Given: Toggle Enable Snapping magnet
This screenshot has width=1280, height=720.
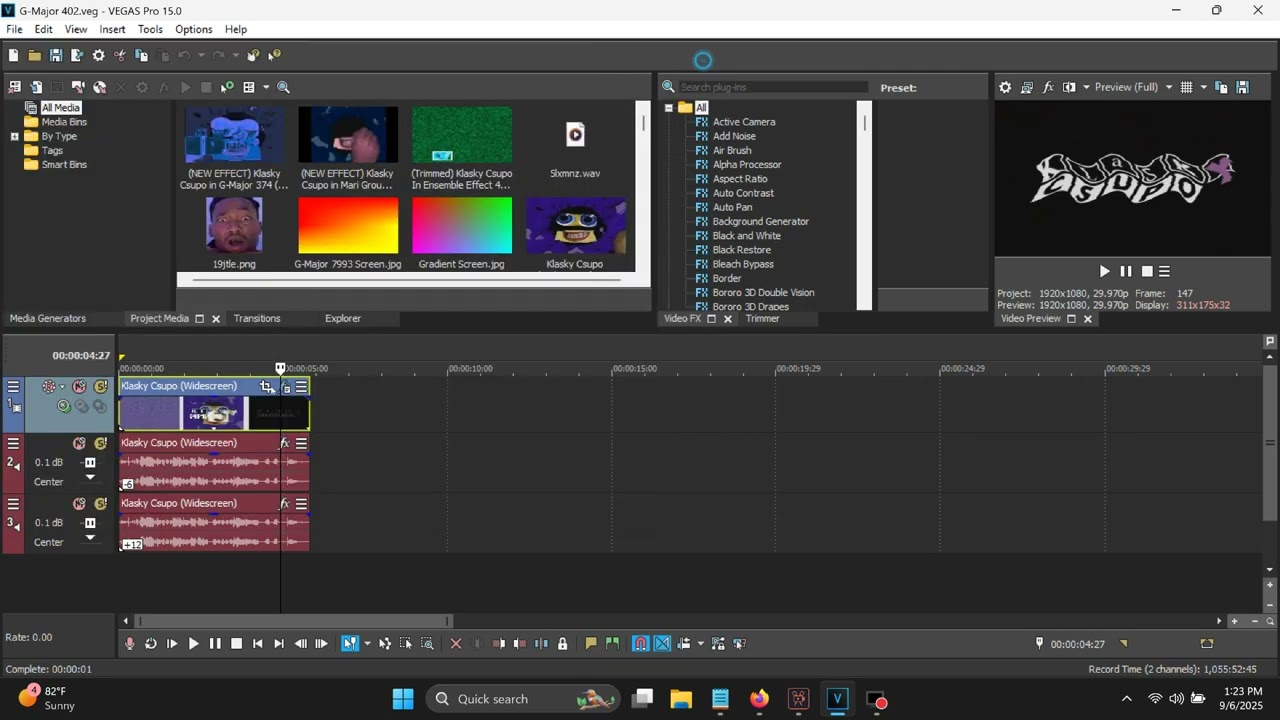Looking at the screenshot, I should [x=641, y=644].
